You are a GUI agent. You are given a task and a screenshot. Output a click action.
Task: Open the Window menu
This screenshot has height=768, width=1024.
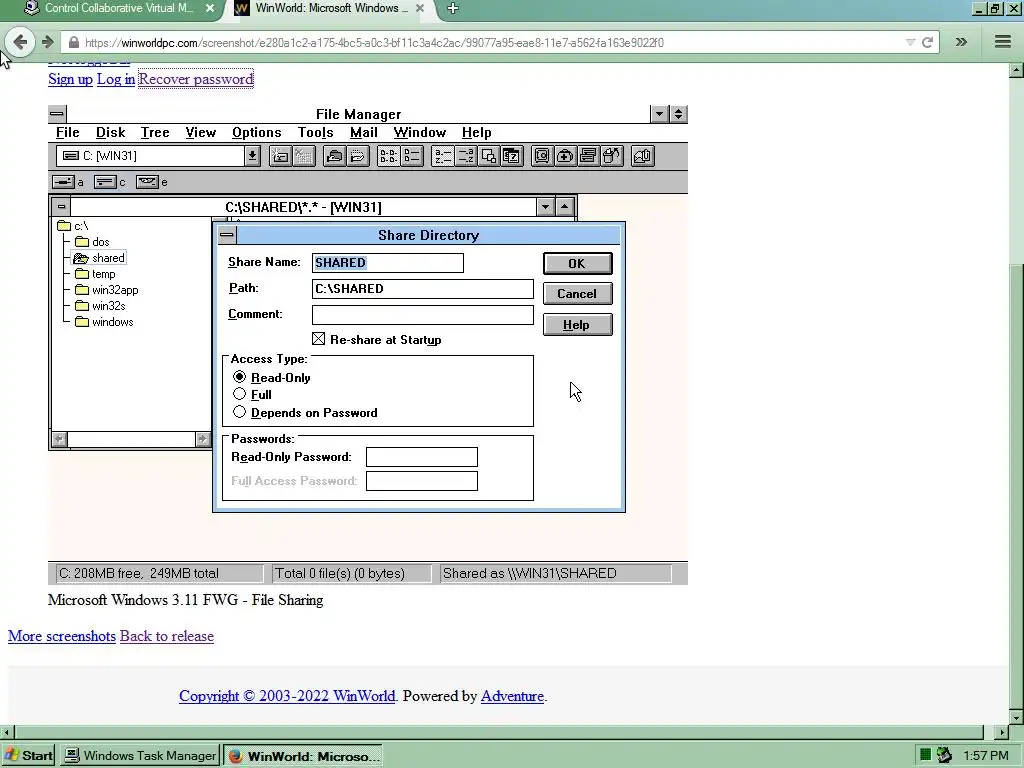pyautogui.click(x=420, y=133)
